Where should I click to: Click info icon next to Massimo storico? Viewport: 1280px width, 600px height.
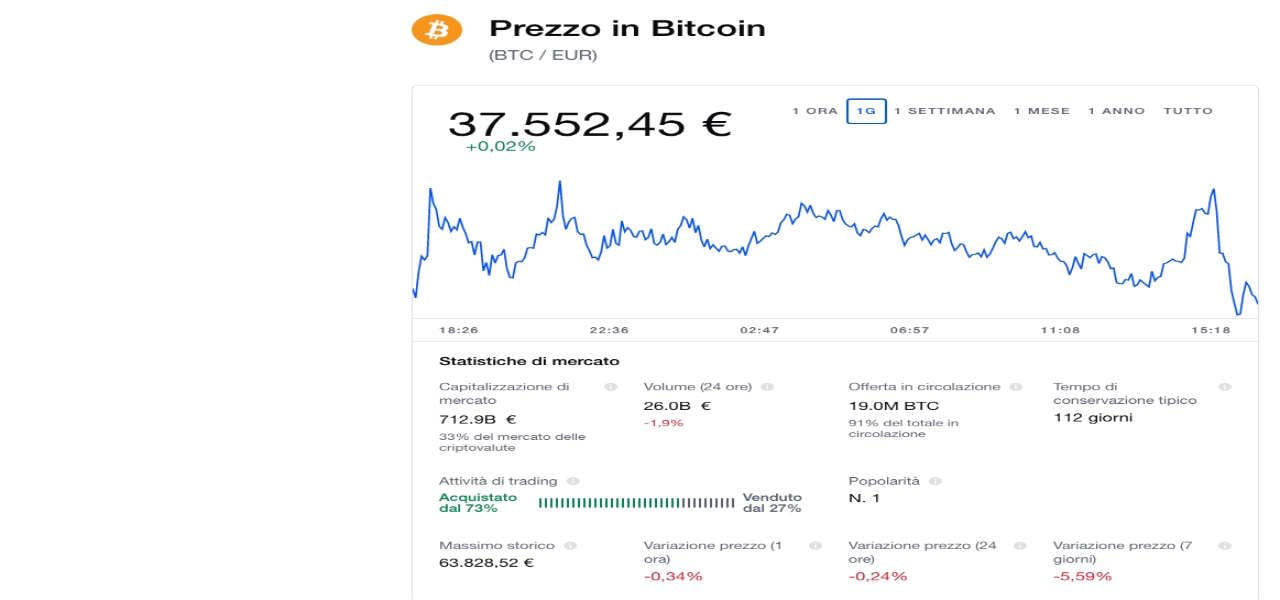pyautogui.click(x=570, y=546)
